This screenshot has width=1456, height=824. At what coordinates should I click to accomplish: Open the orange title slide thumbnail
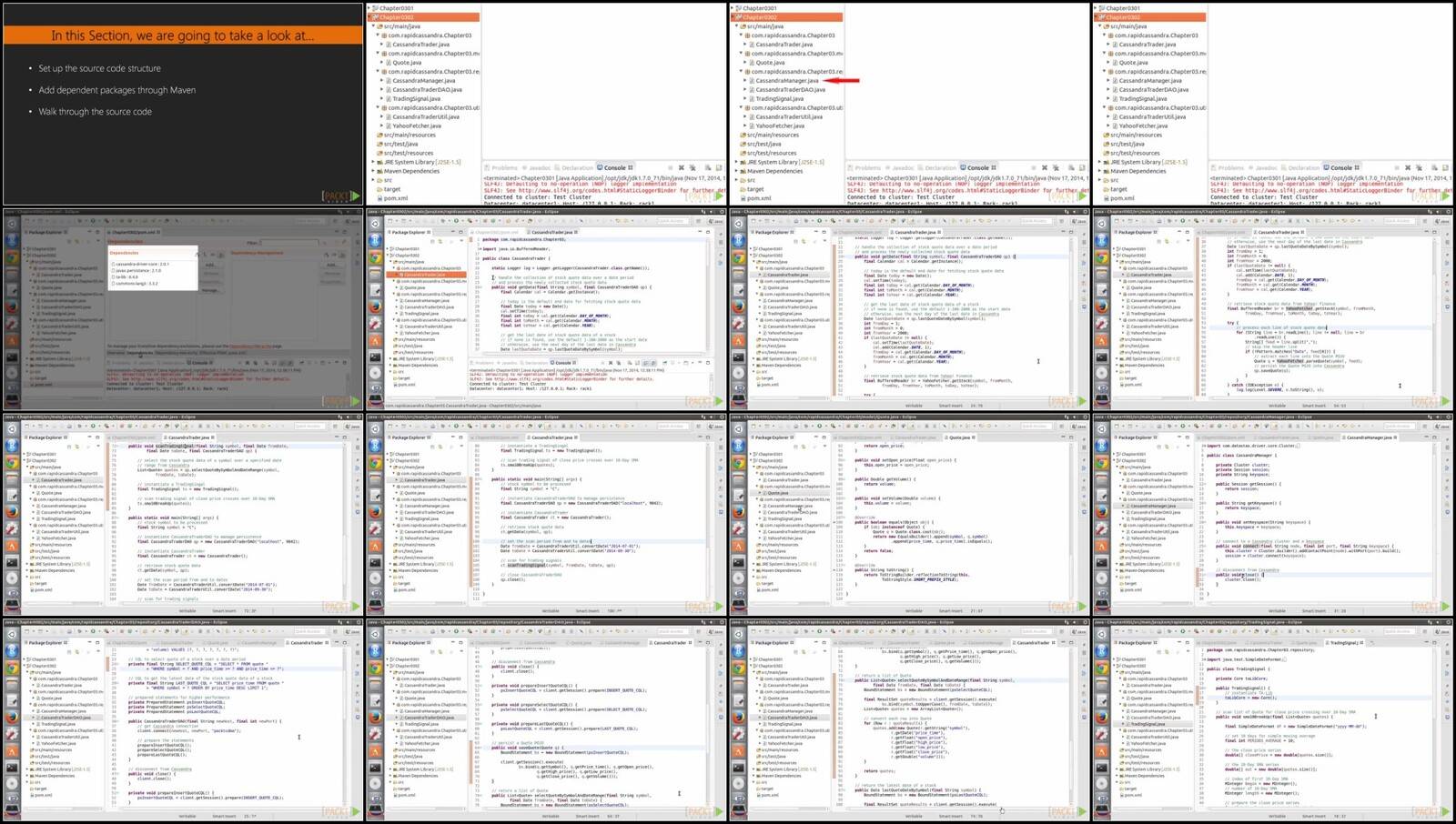(x=183, y=104)
